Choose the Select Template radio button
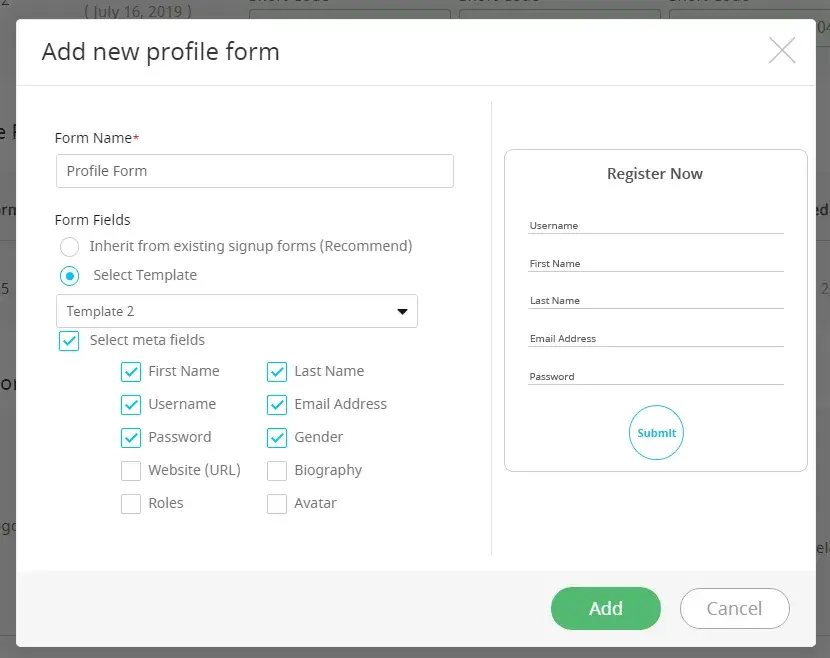830x658 pixels. (x=69, y=275)
